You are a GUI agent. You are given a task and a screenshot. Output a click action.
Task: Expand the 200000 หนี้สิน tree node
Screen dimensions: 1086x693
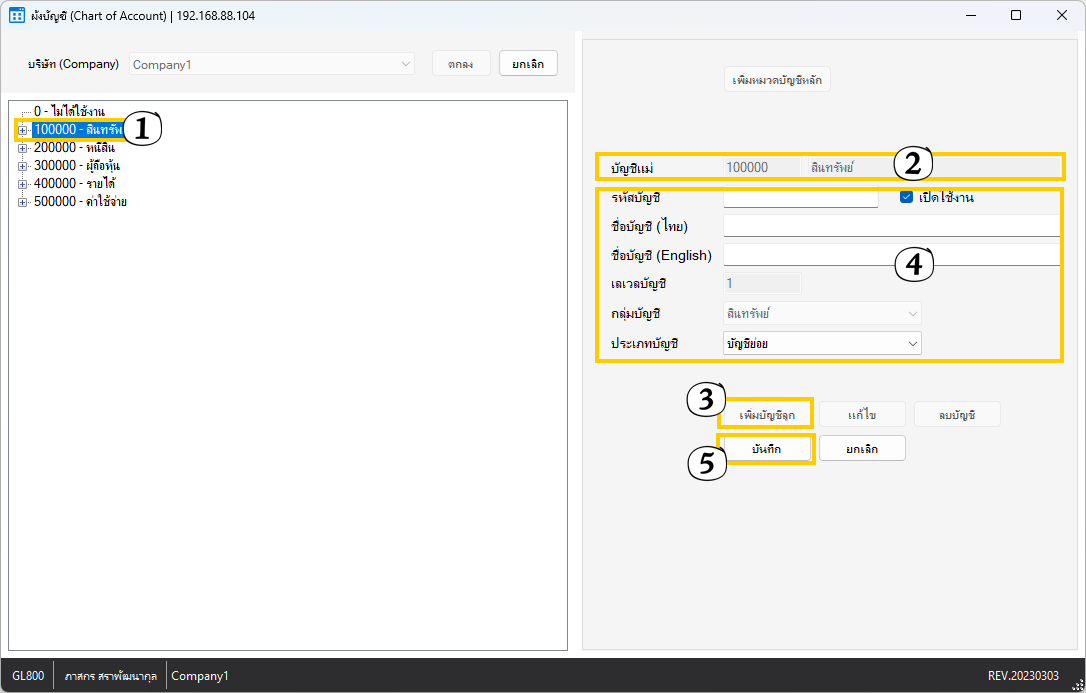click(22, 148)
